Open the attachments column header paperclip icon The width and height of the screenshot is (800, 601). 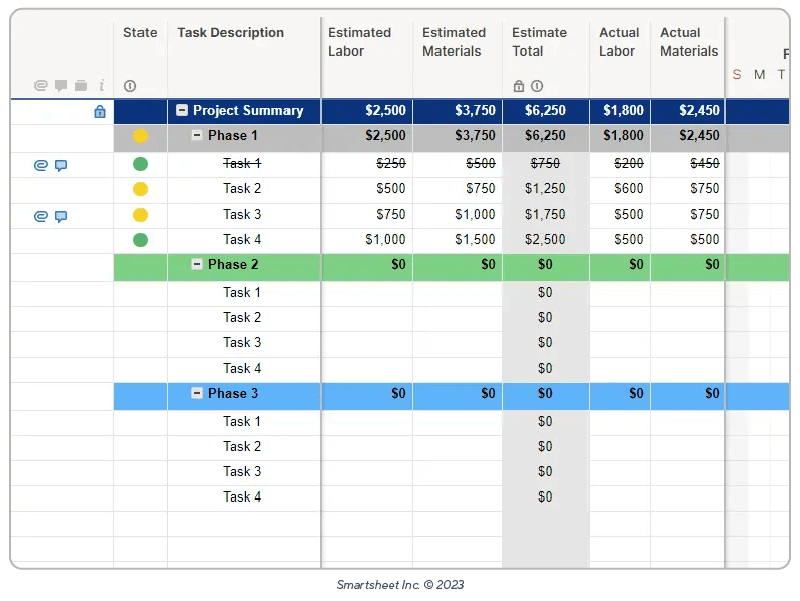coord(40,85)
